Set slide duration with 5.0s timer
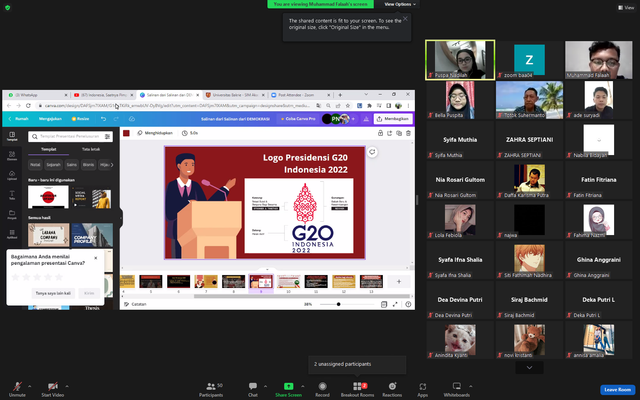The width and height of the screenshot is (640, 400). coord(190,133)
